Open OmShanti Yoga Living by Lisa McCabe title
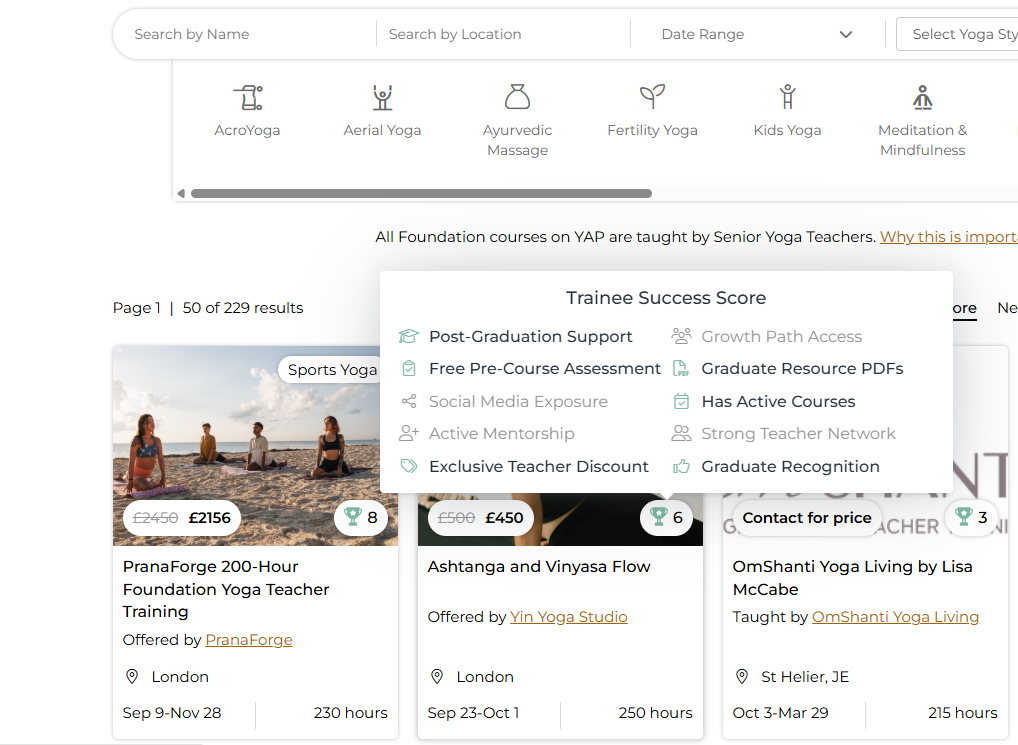This screenshot has width=1018, height=745. click(852, 578)
